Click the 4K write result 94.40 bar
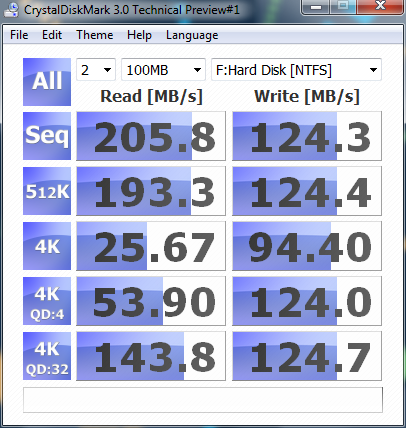406x428 pixels. tap(307, 246)
